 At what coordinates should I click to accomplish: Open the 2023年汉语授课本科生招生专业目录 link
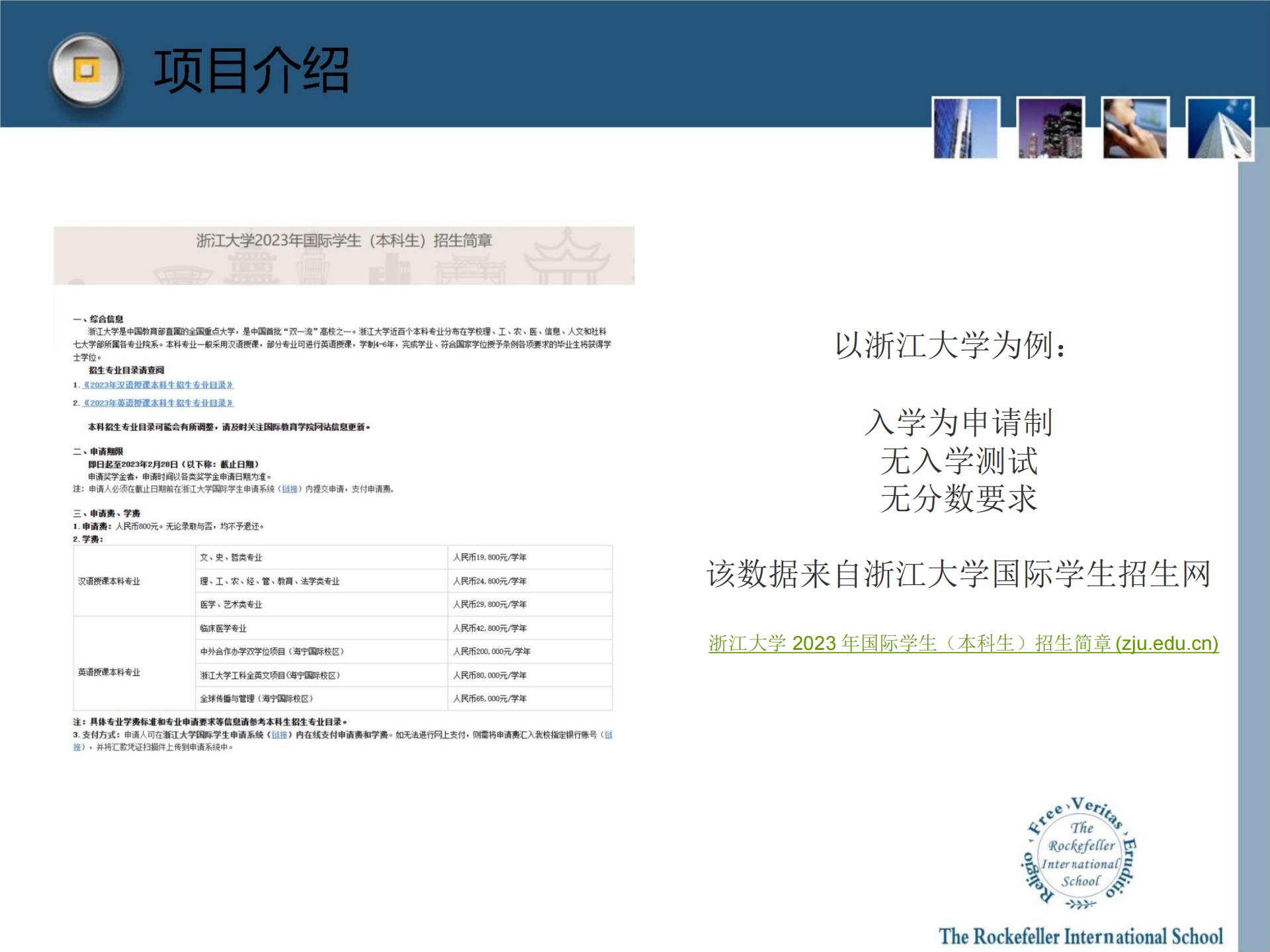click(158, 385)
